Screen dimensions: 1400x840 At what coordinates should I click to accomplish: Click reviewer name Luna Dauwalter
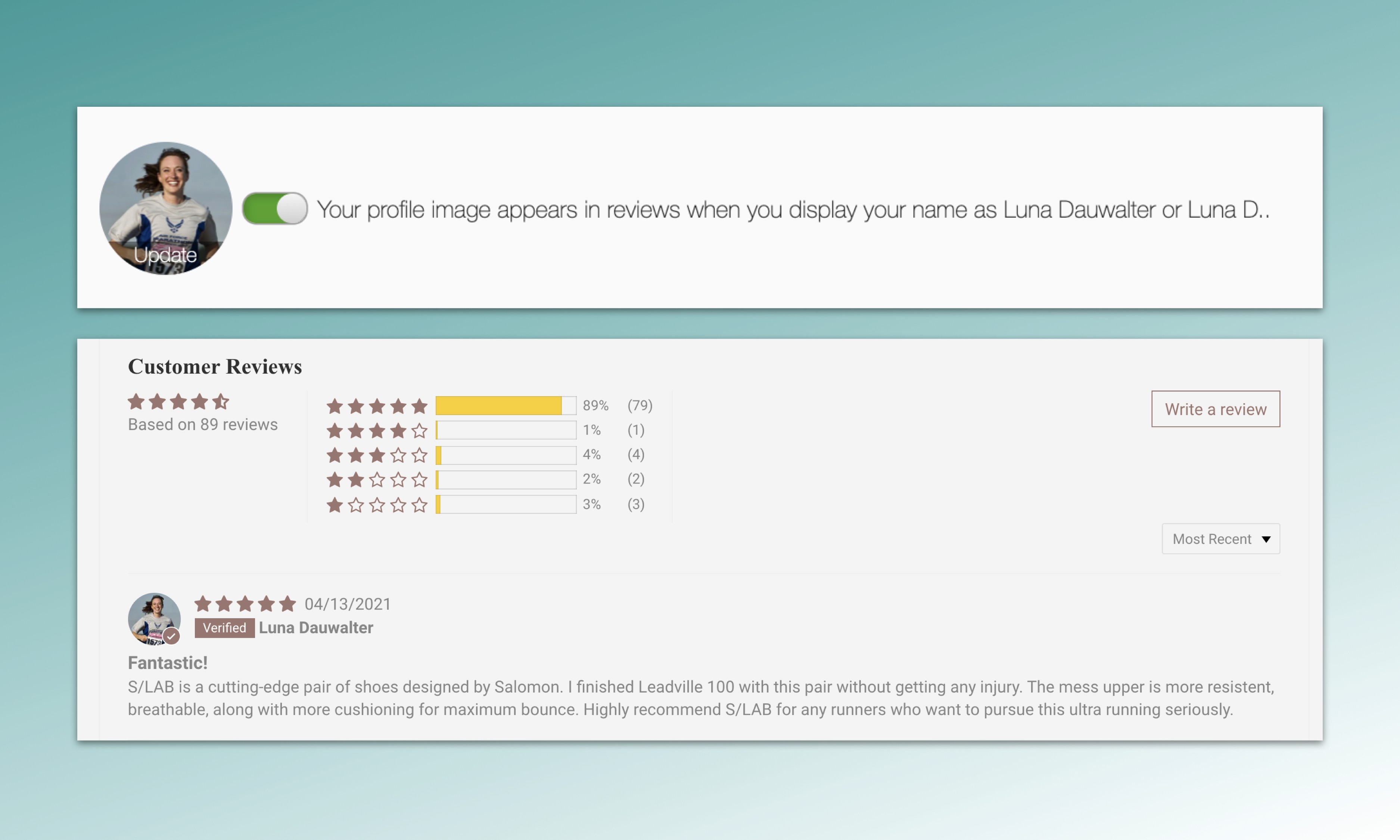(316, 628)
